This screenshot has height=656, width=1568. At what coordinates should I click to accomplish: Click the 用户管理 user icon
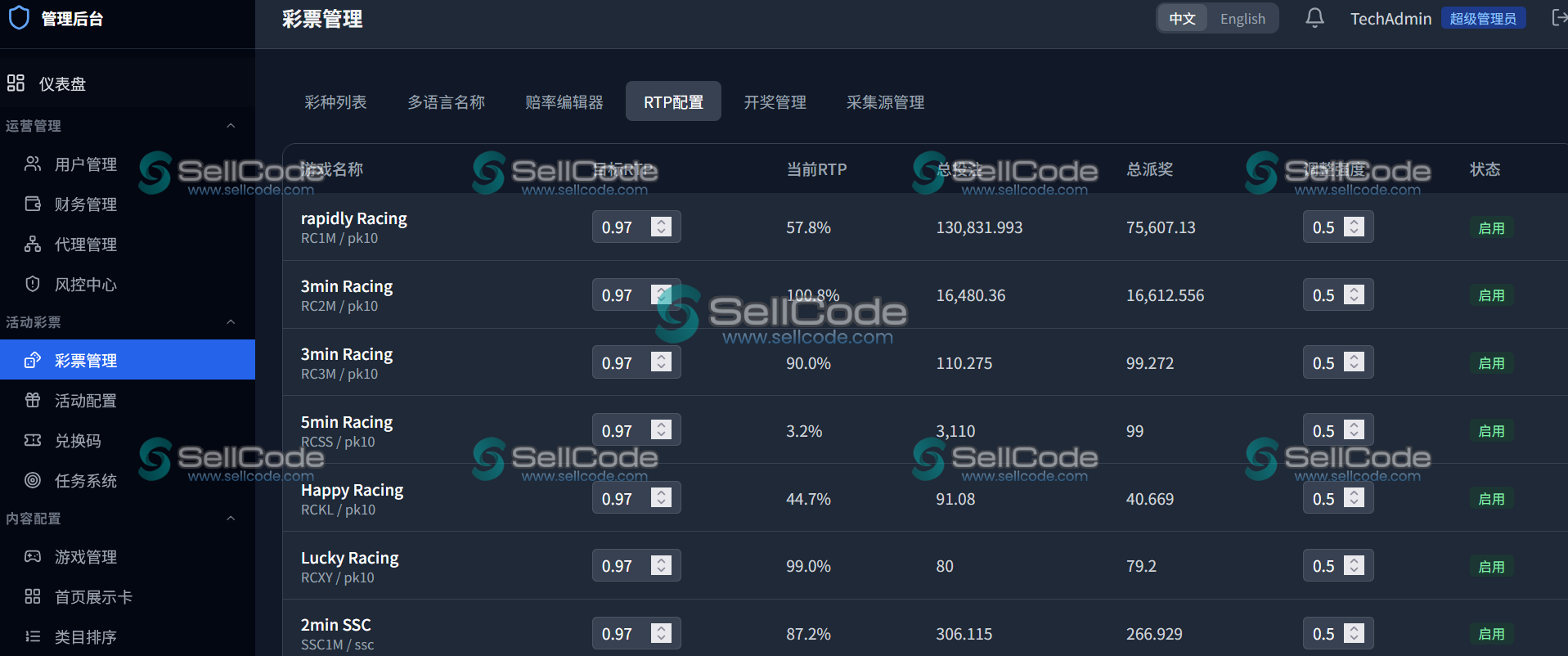pos(33,164)
